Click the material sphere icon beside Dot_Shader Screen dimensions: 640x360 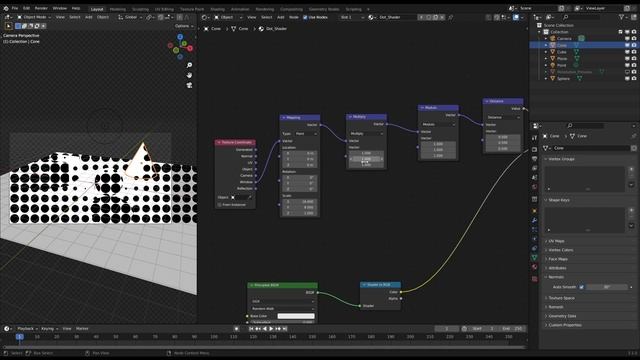(371, 18)
